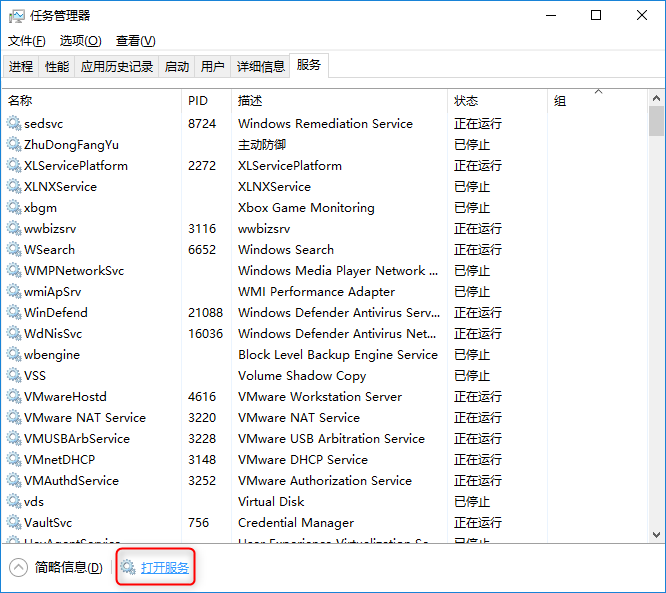The image size is (666, 593).
Task: Click 正在运行 status in WSearch row
Action: pos(478,249)
